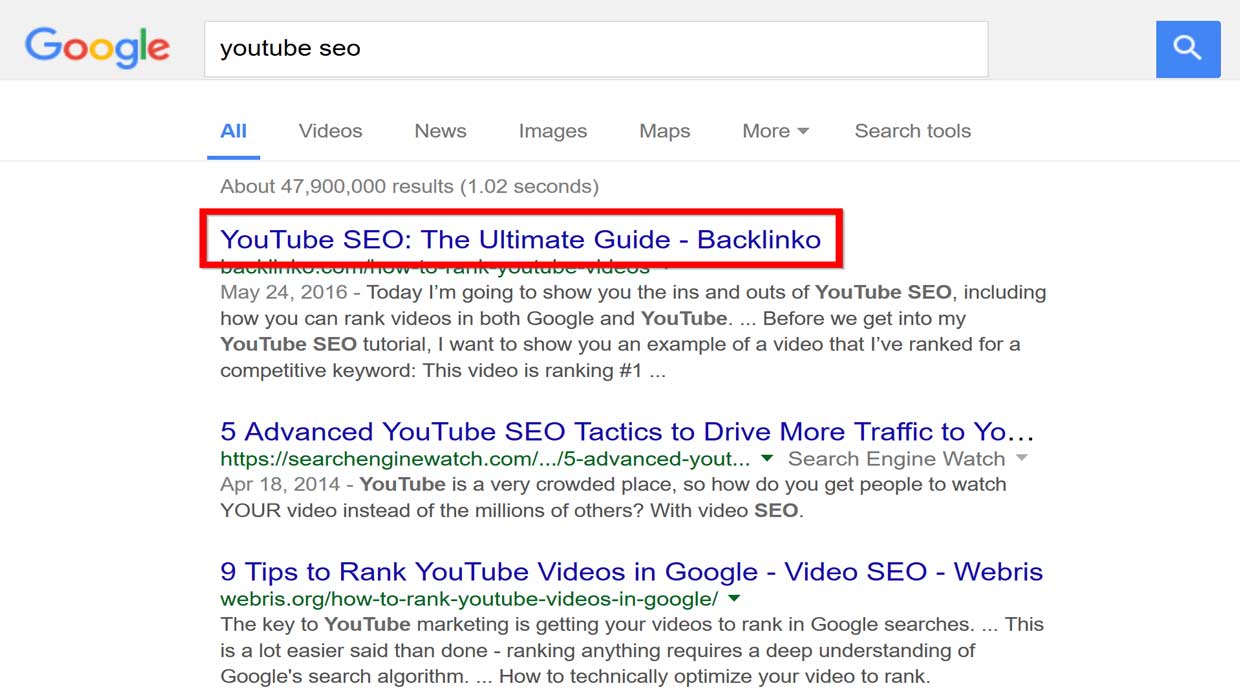This screenshot has height=698, width=1240.
Task: Click snippet line 'YOUR video instead of the millions'
Action: 512,511
